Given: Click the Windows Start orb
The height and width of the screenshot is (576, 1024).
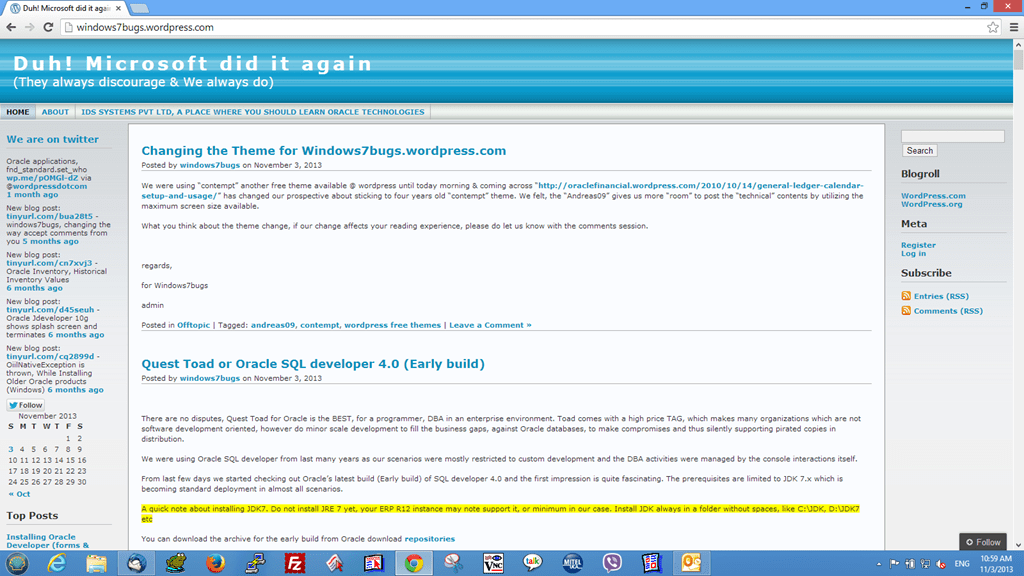Looking at the screenshot, I should tap(17, 563).
